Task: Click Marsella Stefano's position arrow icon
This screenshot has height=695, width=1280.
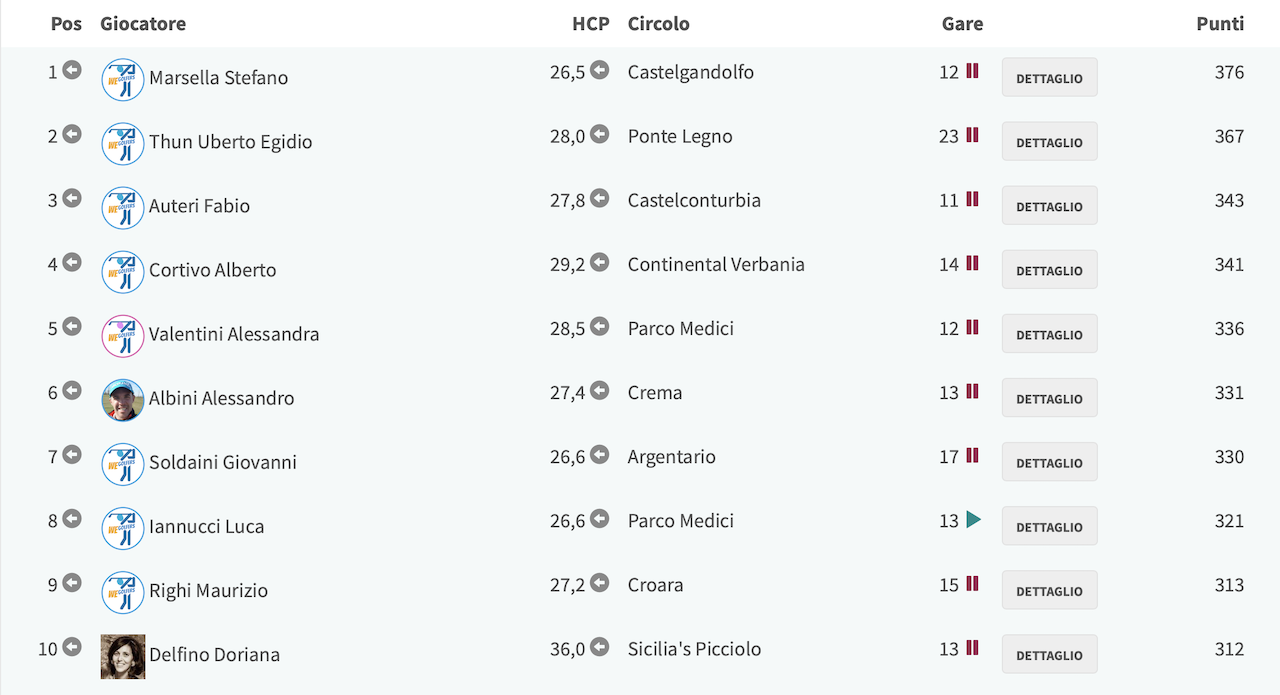Action: (x=72, y=70)
